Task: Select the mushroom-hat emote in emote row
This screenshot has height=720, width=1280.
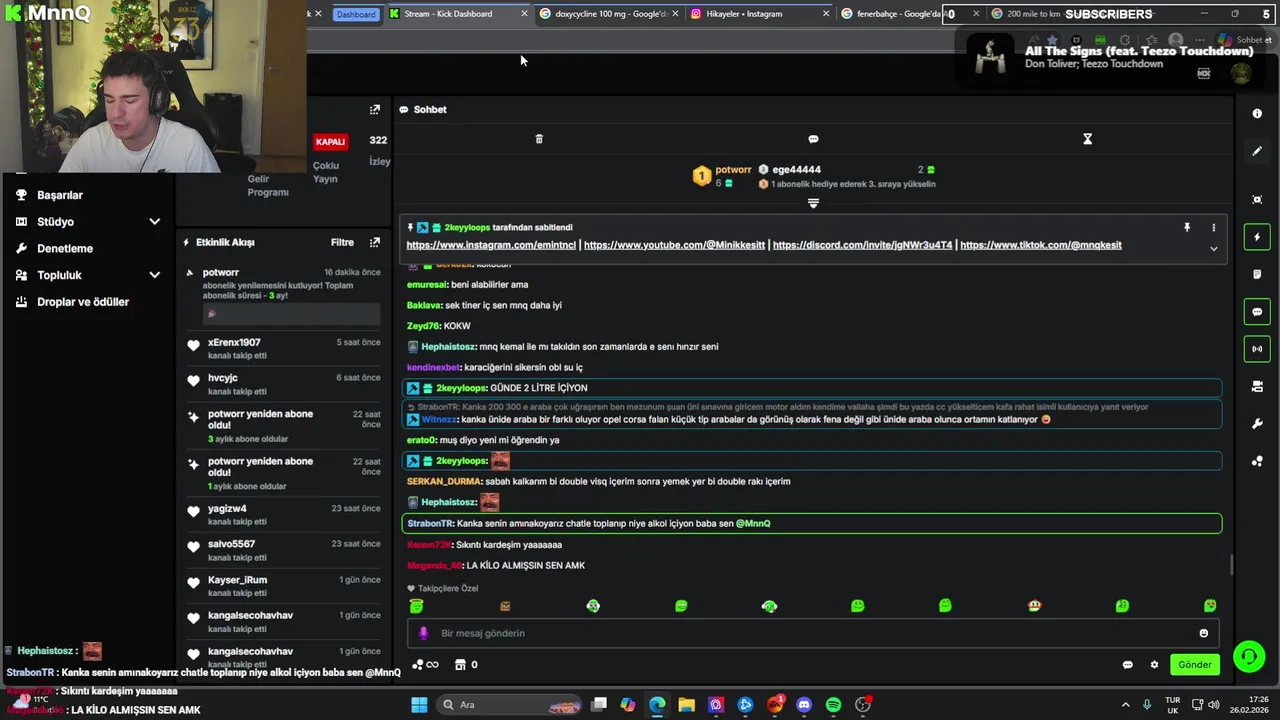Action: 1034,606
